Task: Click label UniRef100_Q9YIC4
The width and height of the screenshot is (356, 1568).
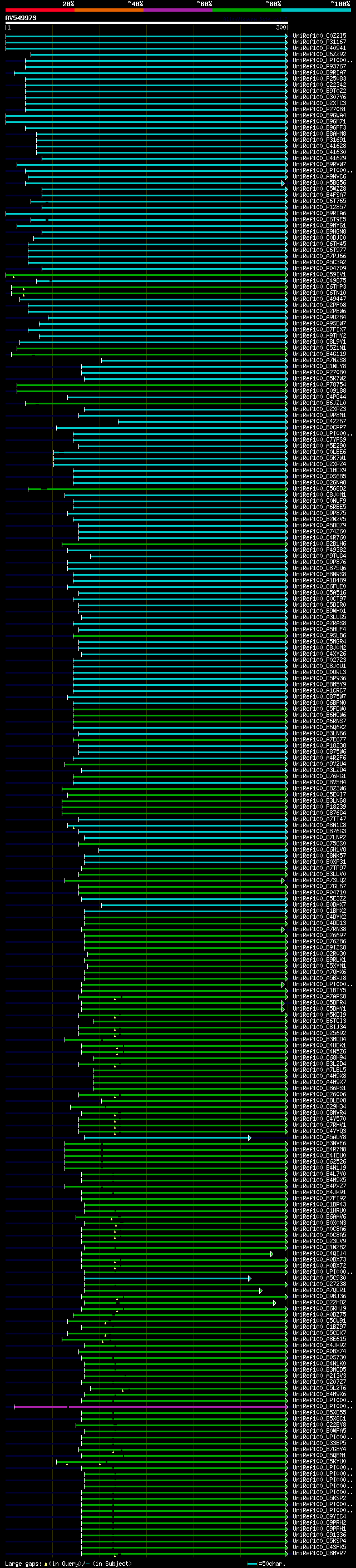Action: 319,1516
